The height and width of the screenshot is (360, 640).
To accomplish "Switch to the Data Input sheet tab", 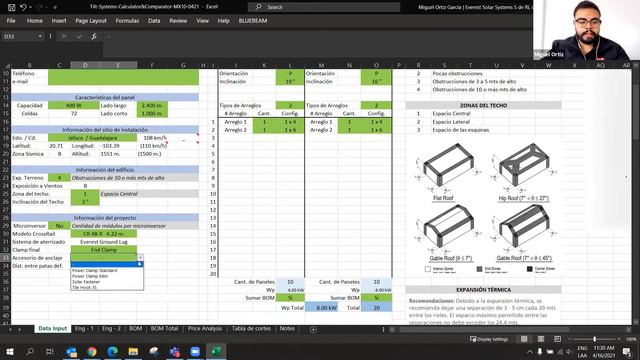I will pyautogui.click(x=52, y=329).
